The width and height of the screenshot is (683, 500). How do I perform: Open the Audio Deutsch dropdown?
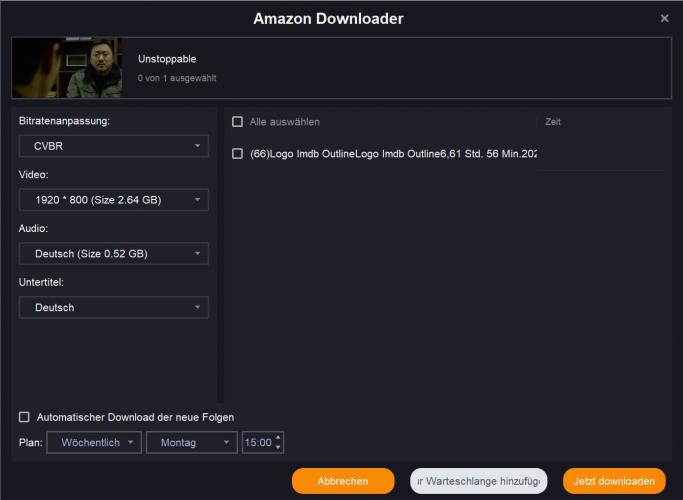coord(114,253)
